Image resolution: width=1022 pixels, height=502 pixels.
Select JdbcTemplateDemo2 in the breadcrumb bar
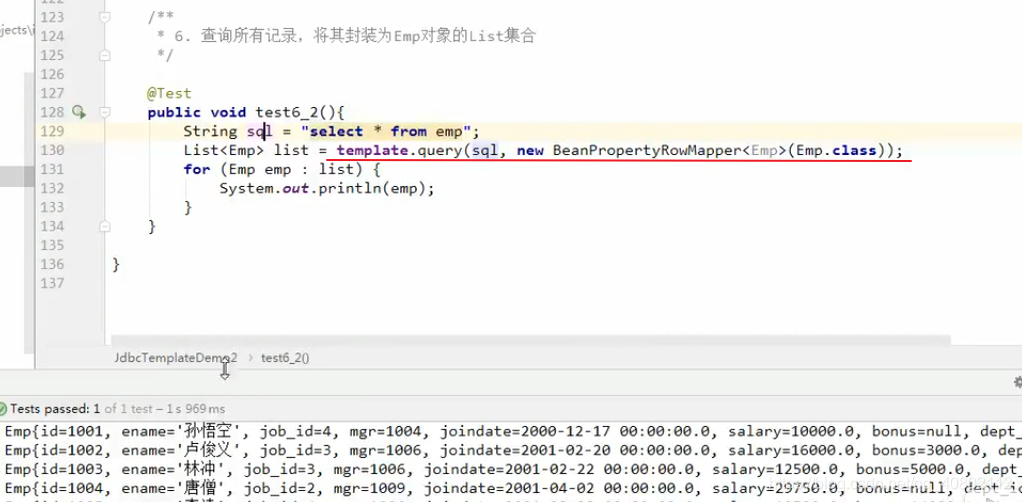[x=176, y=357]
